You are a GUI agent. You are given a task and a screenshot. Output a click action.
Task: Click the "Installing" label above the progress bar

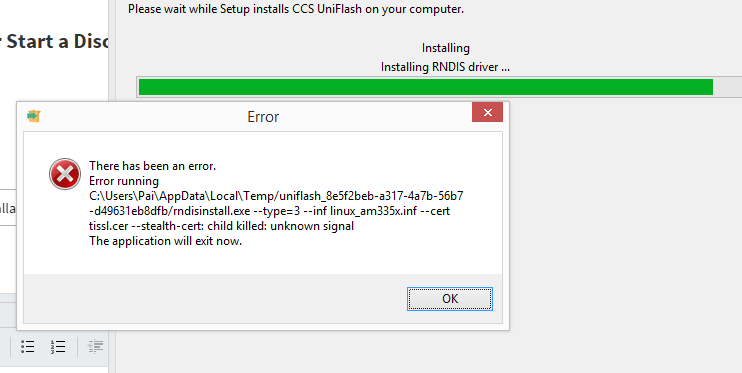pyautogui.click(x=446, y=48)
